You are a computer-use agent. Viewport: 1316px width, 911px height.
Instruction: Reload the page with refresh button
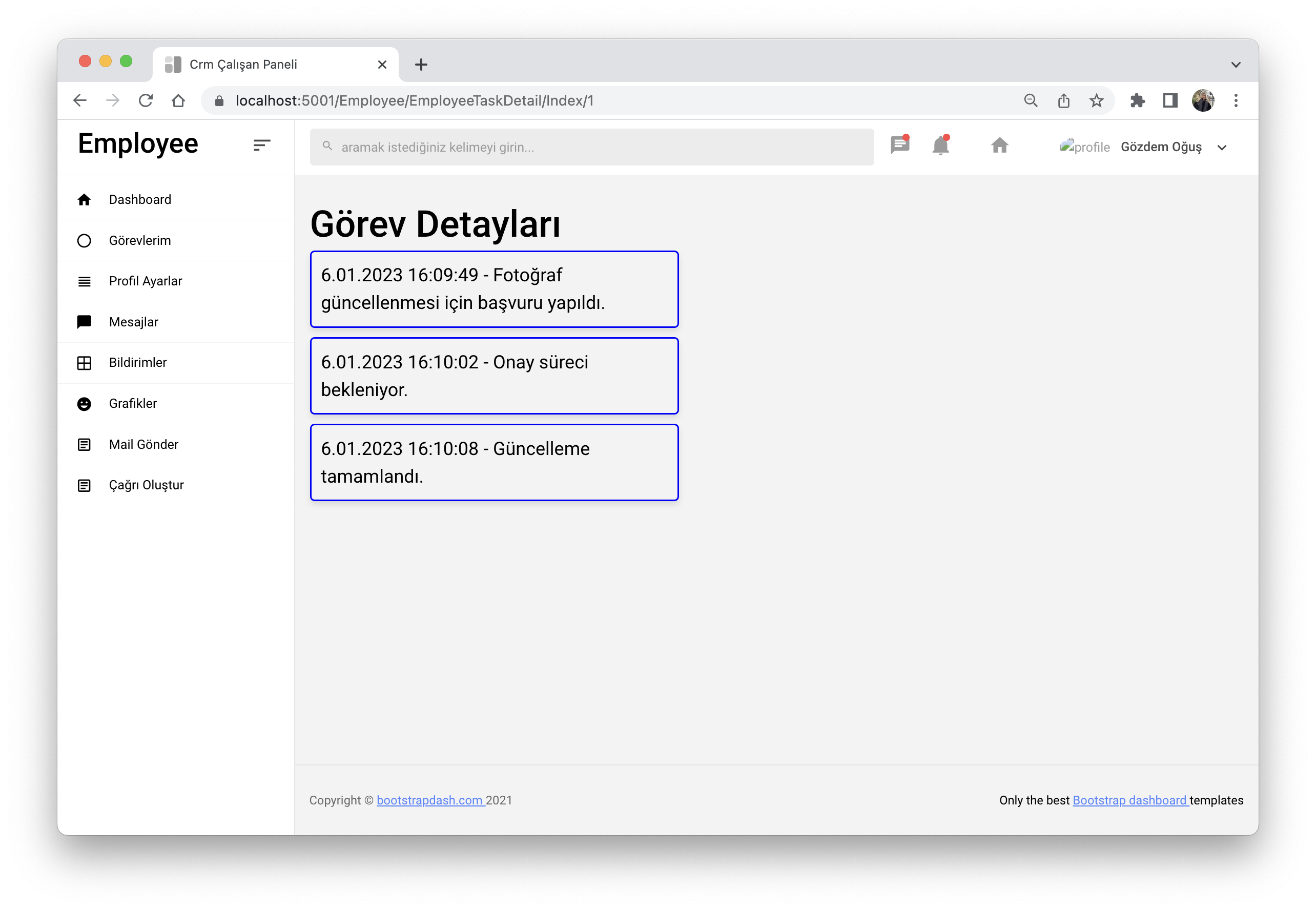(x=146, y=100)
